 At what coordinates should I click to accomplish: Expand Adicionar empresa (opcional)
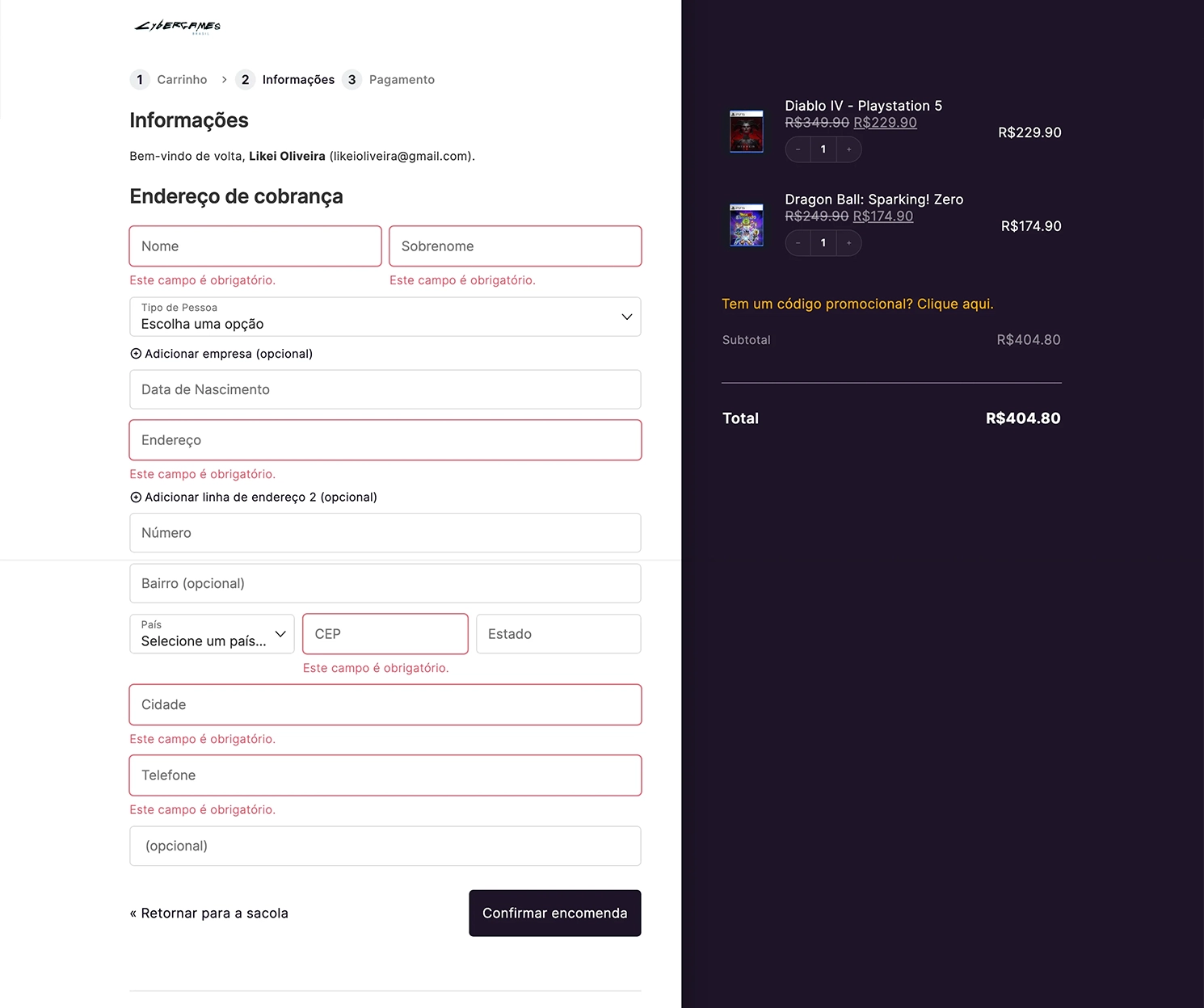(221, 354)
